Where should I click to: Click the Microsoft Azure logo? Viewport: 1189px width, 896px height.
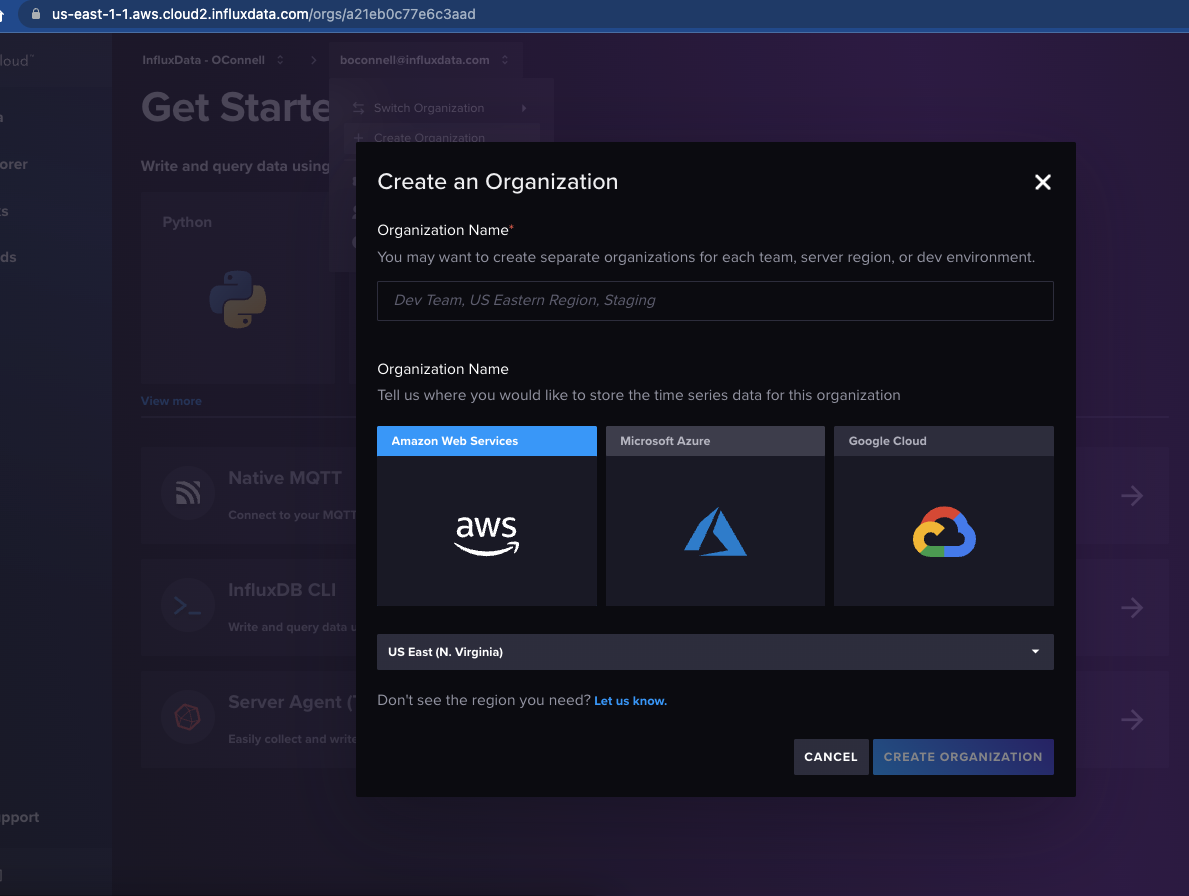click(715, 532)
